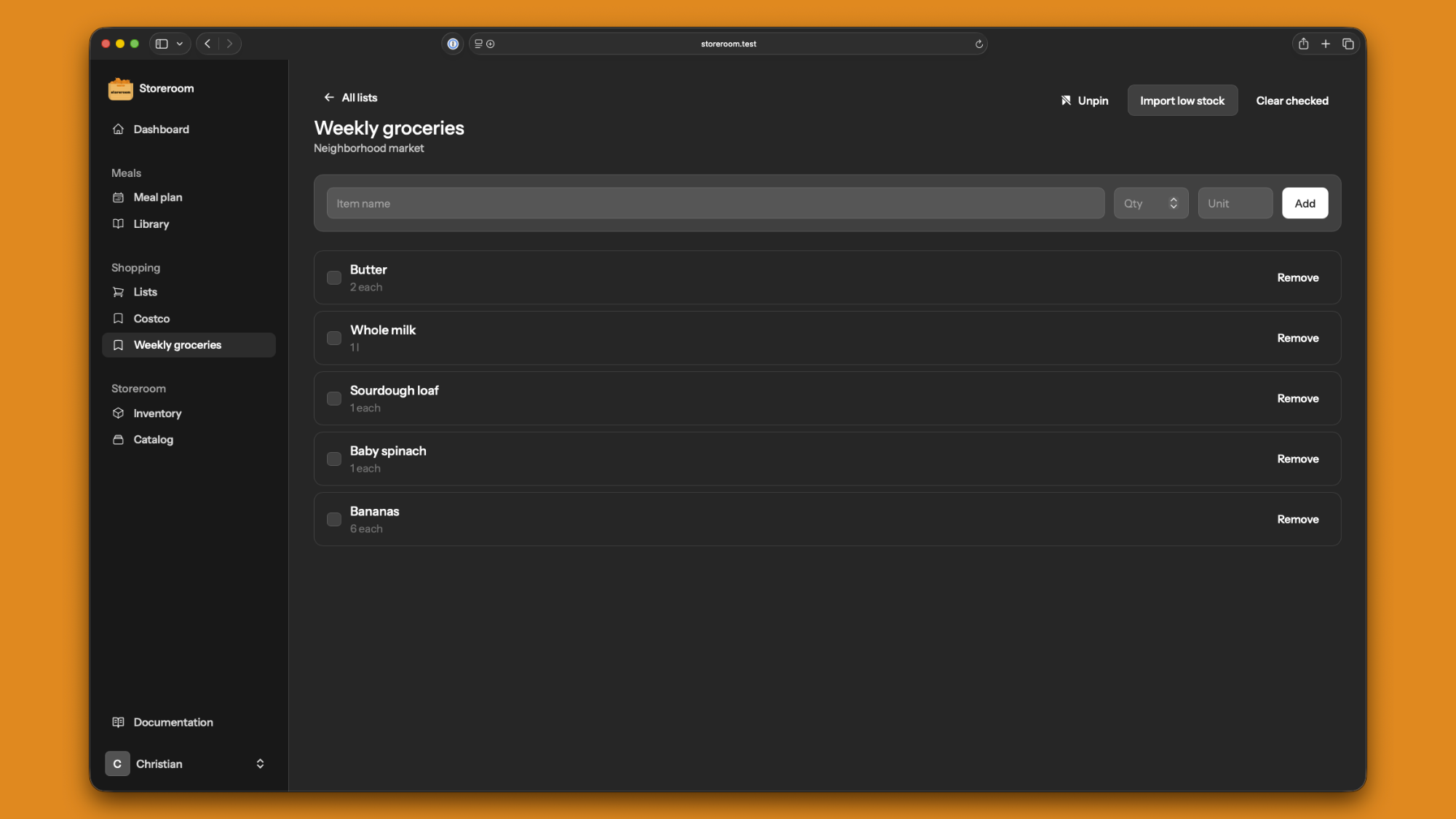Focus the Unit input field
Viewport: 1456px width, 819px height.
[x=1235, y=203]
